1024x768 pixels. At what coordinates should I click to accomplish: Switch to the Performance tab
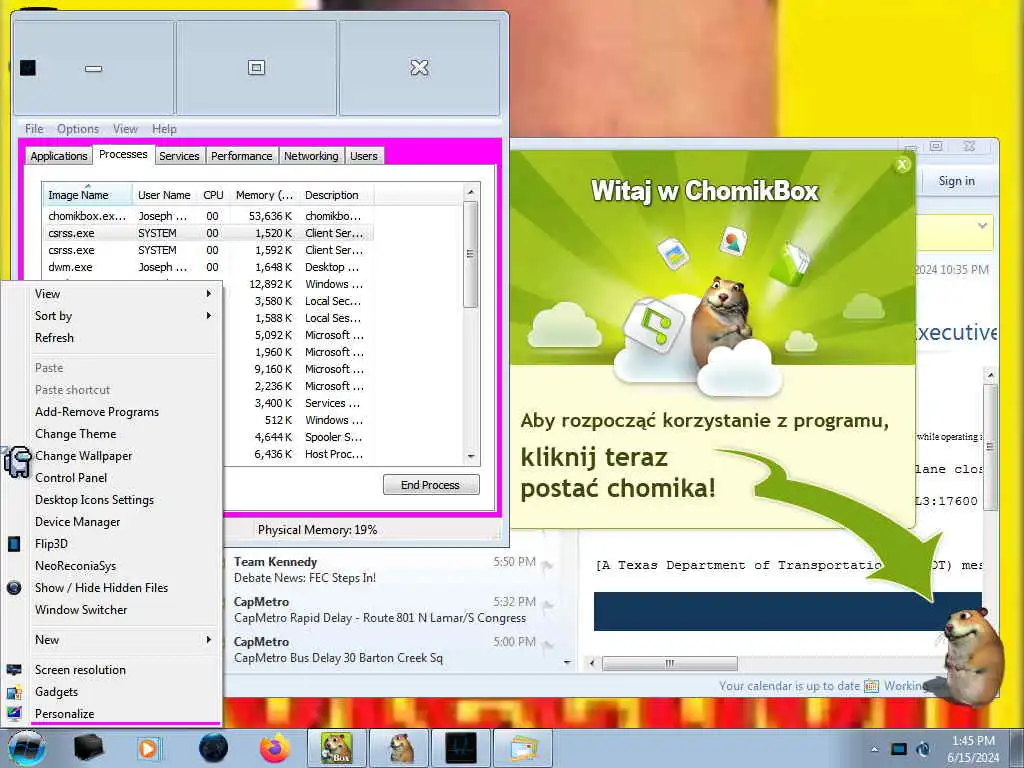[242, 156]
